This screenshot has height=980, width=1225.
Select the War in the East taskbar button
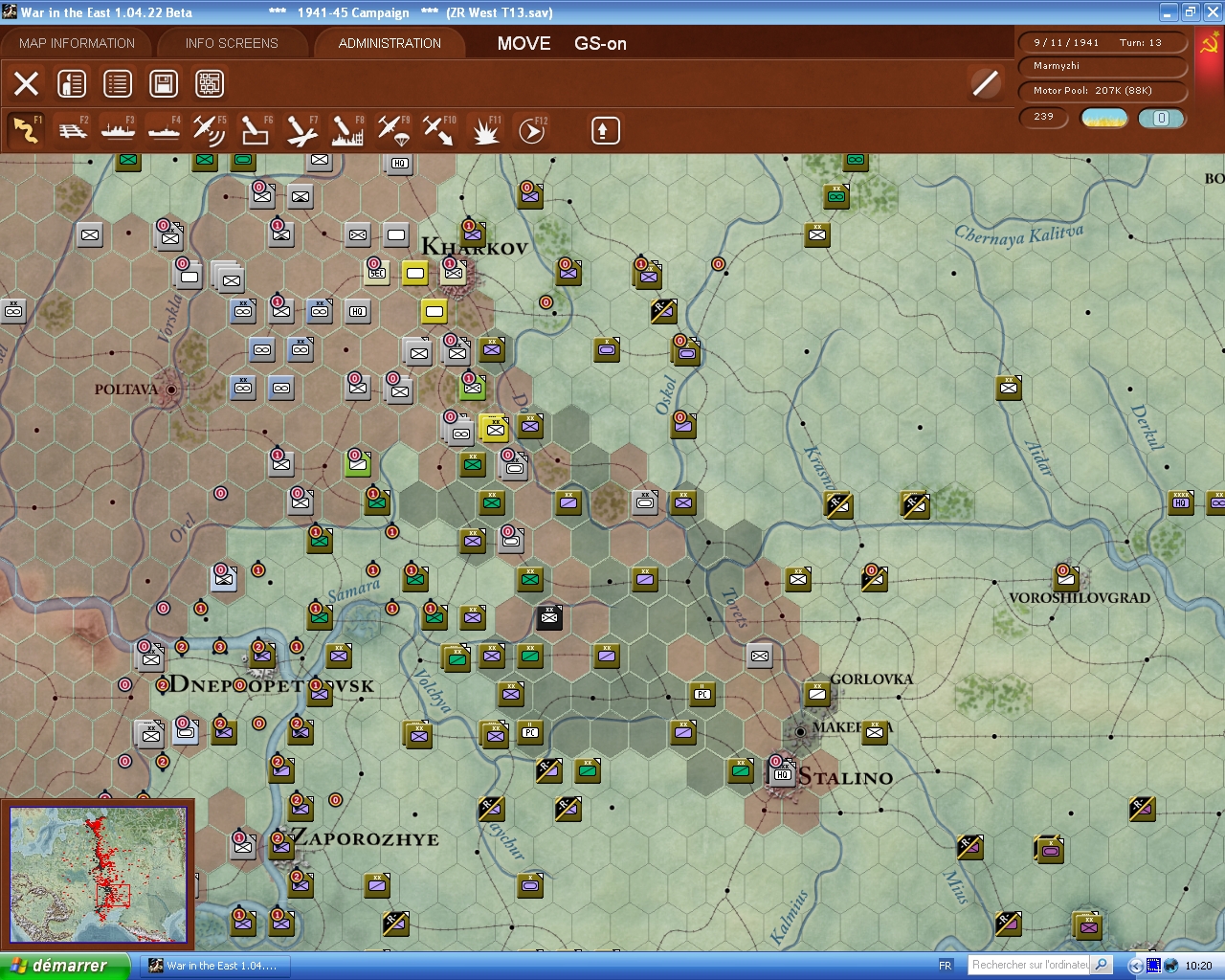point(215,966)
